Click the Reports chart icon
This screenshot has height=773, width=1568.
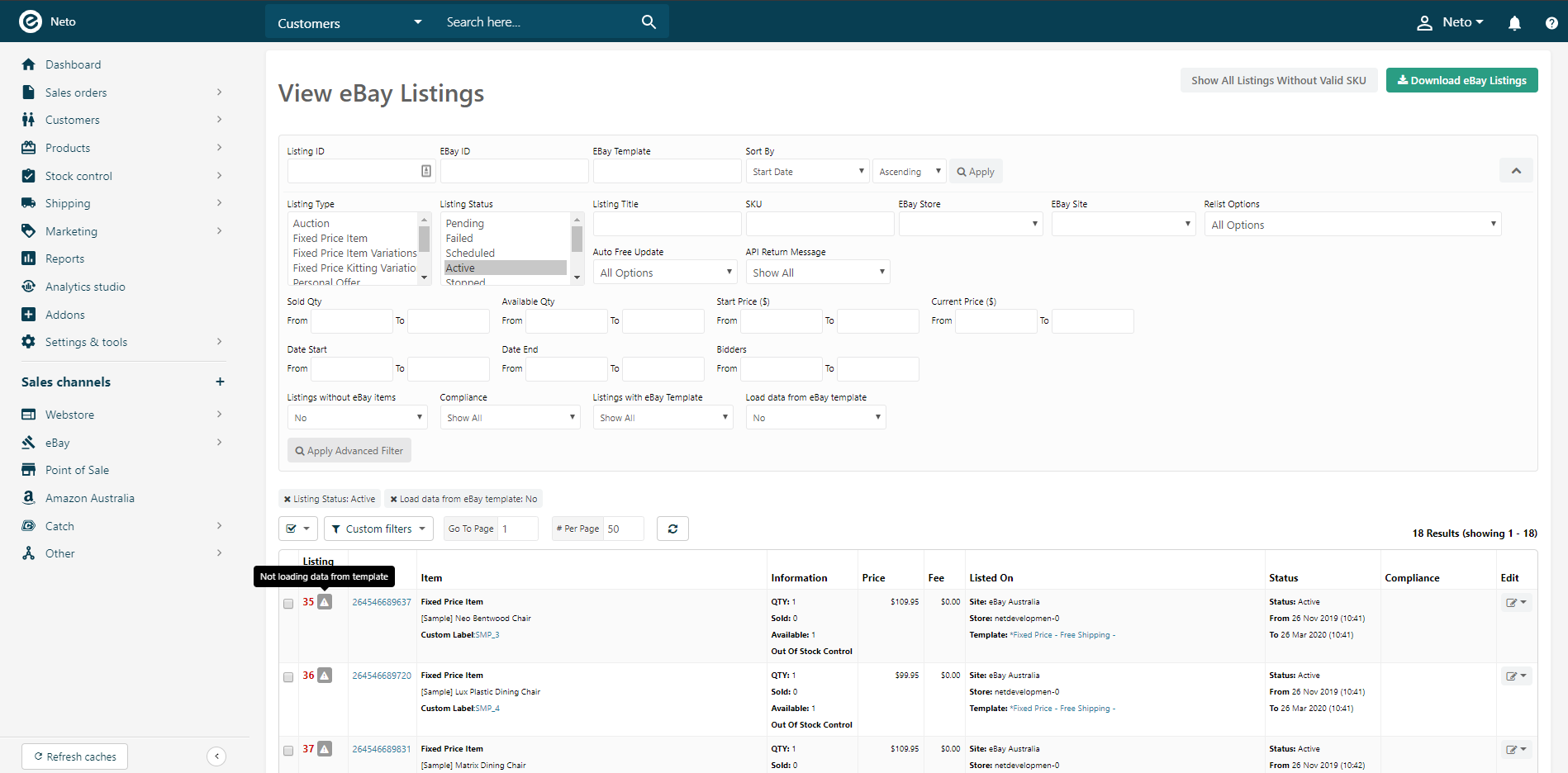(x=29, y=258)
